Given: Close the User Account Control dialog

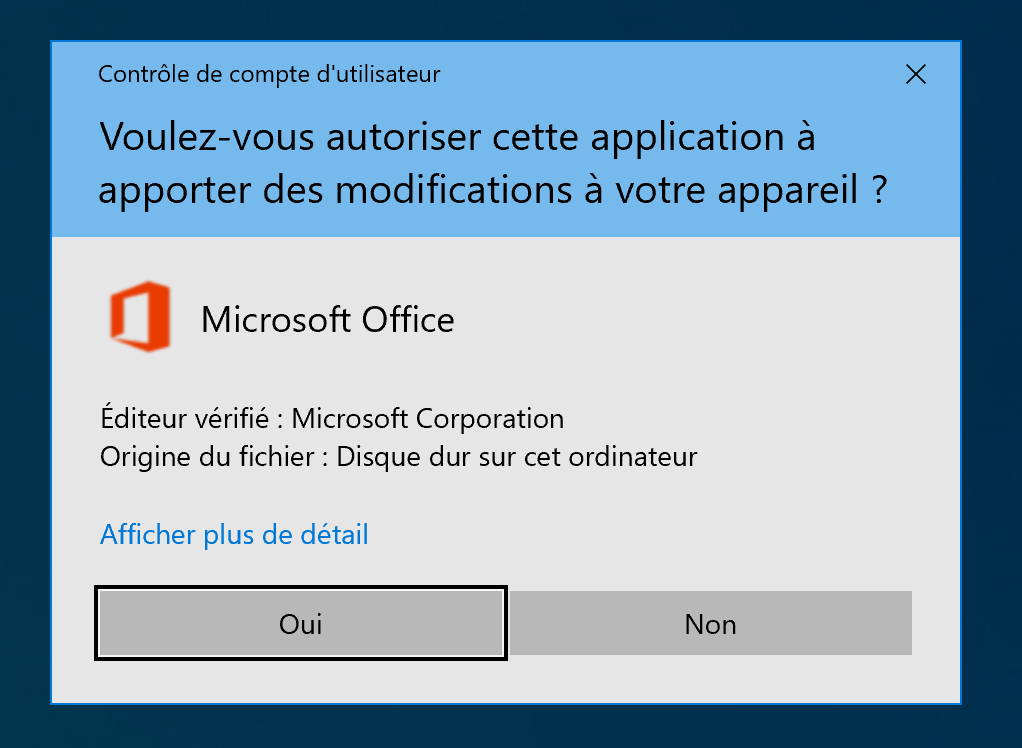Looking at the screenshot, I should pos(915,74).
